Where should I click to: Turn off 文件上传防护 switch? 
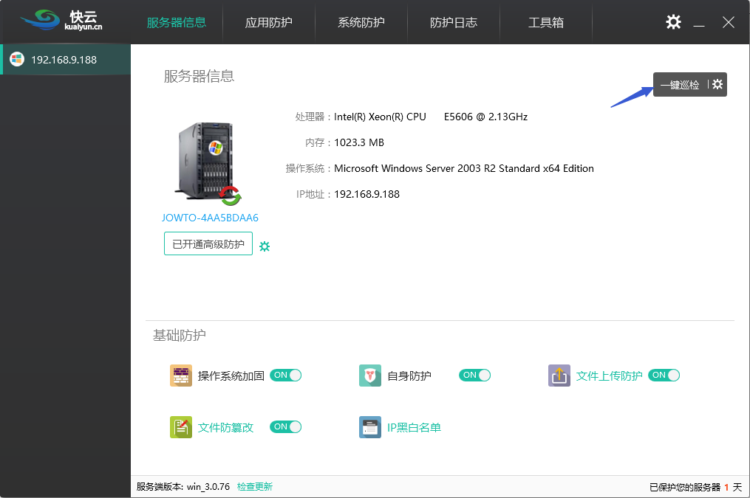(x=664, y=376)
